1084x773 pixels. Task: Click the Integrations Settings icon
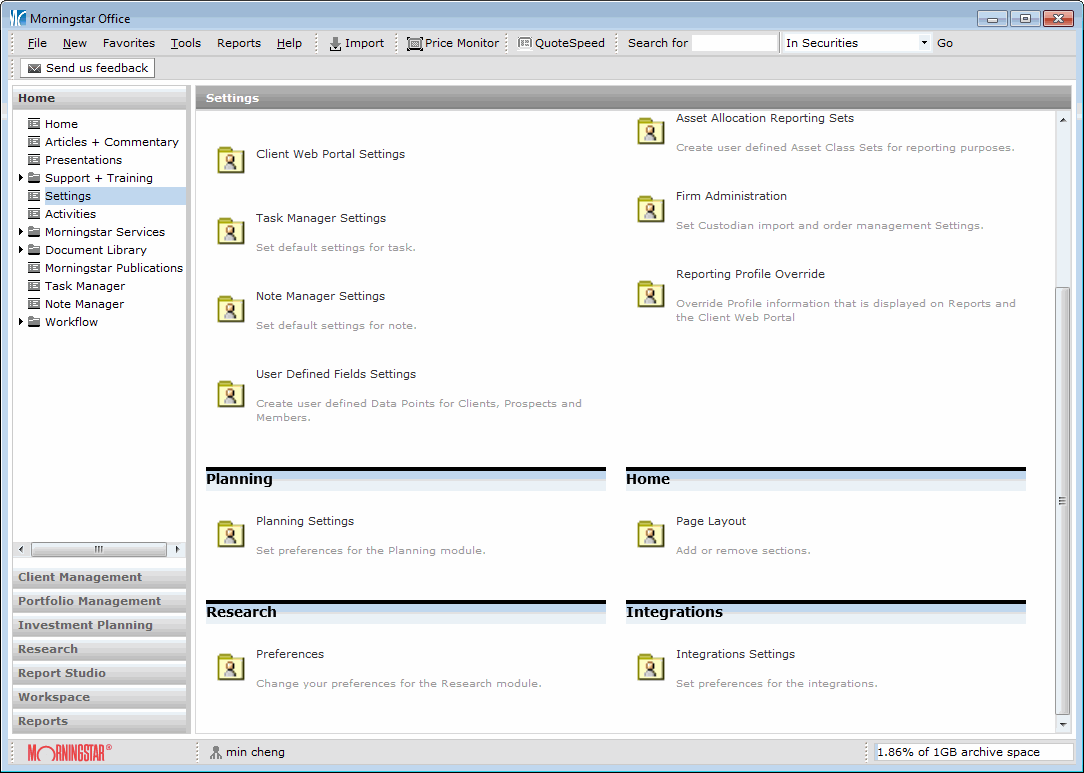click(x=651, y=667)
